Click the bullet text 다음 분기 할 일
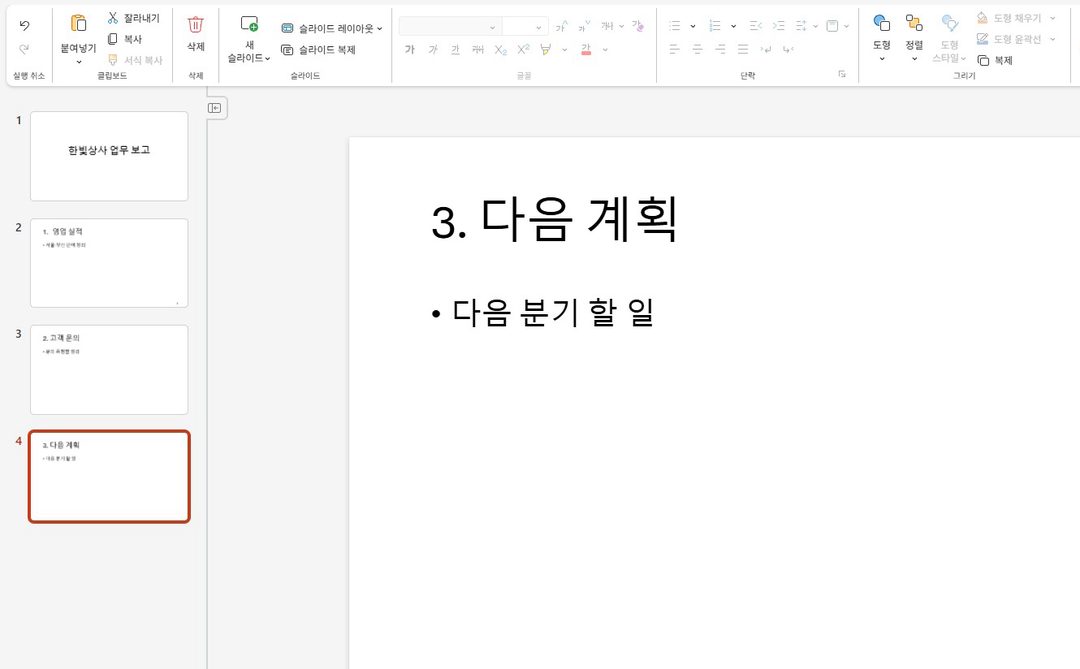1080x669 pixels. click(552, 312)
